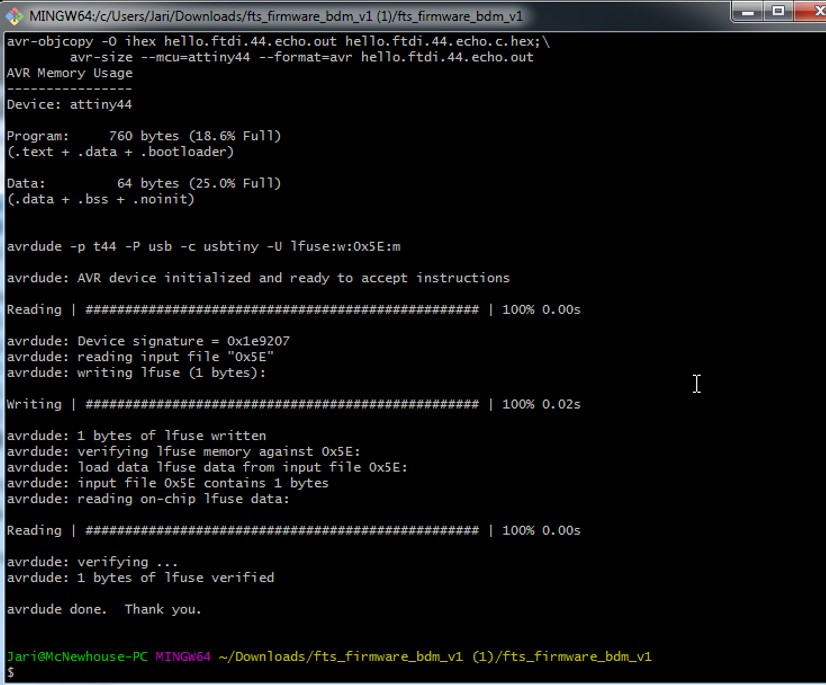826x685 pixels.
Task: Click the Jari@McNewhouse-PC prompt username
Action: [x=77, y=657]
